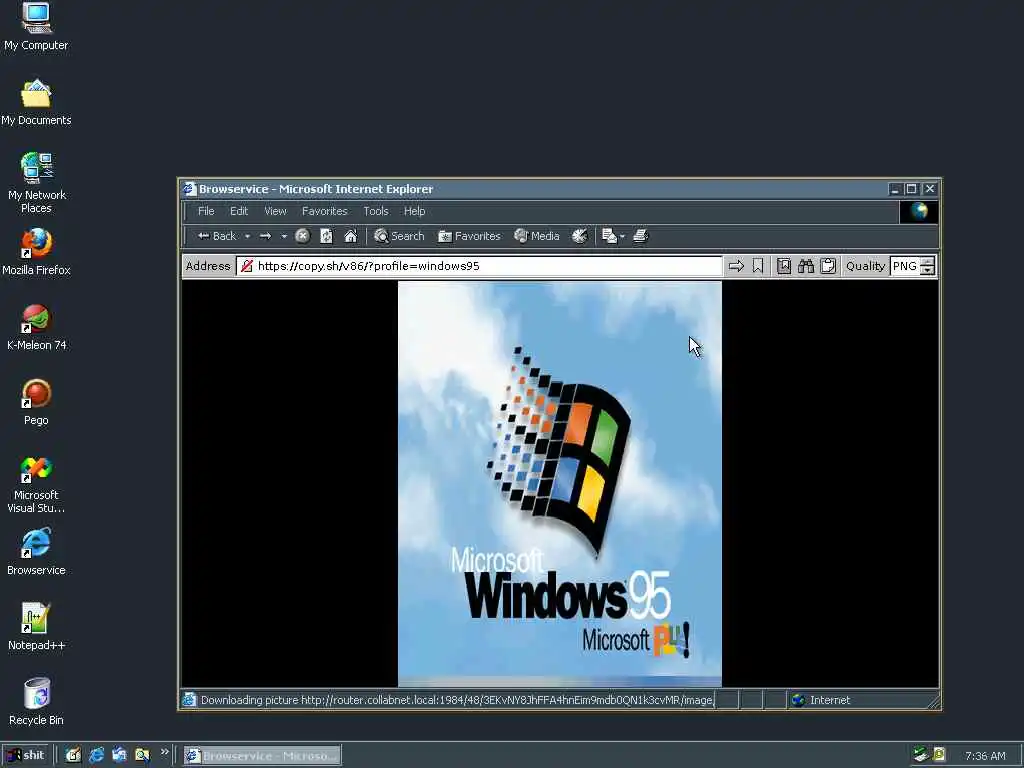Image resolution: width=1024 pixels, height=768 pixels.
Task: Click the Forward arrow button
Action: [x=265, y=236]
